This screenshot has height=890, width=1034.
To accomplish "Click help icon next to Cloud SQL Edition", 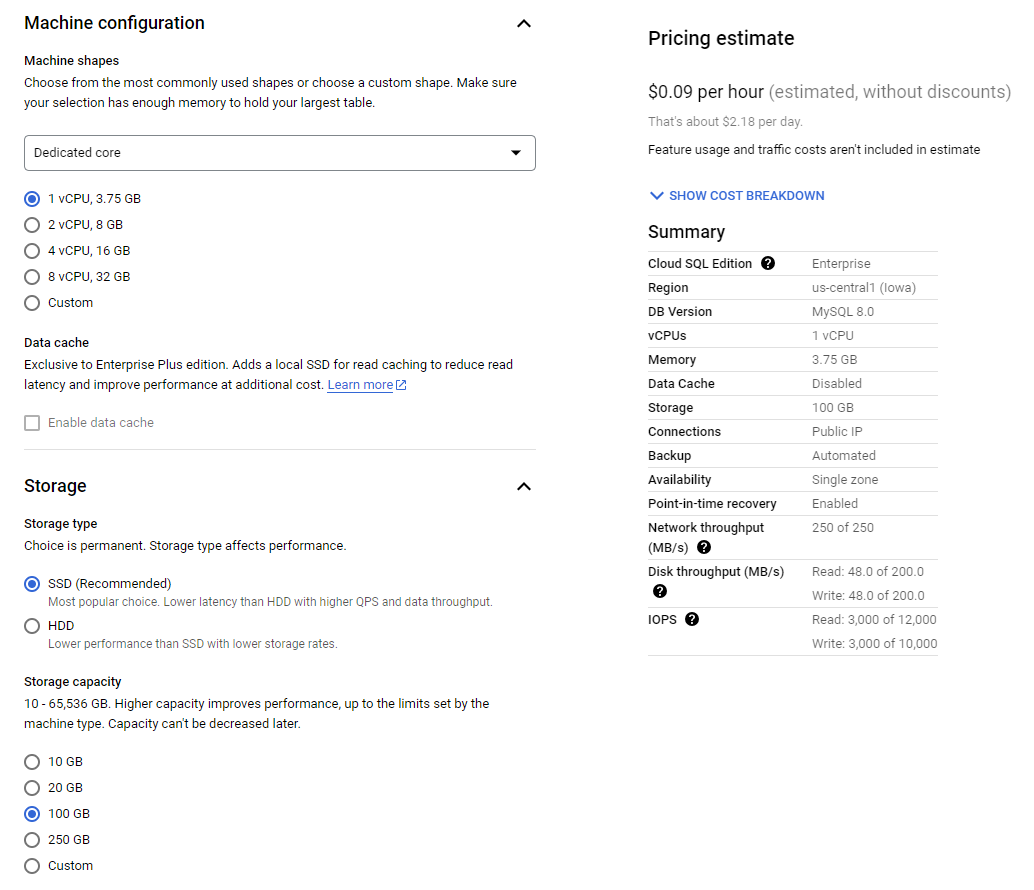I will pyautogui.click(x=768, y=264).
